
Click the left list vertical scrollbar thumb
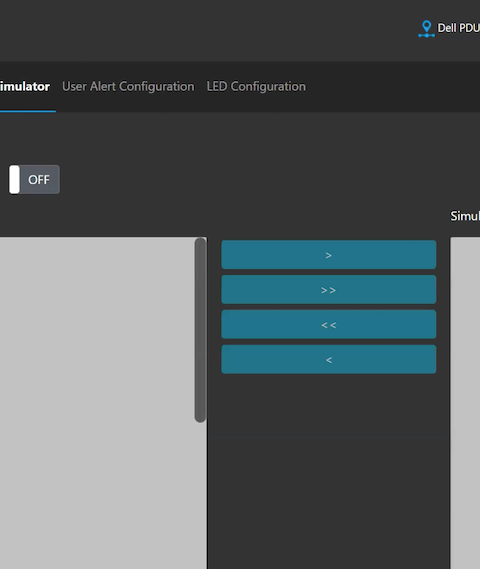[200, 329]
